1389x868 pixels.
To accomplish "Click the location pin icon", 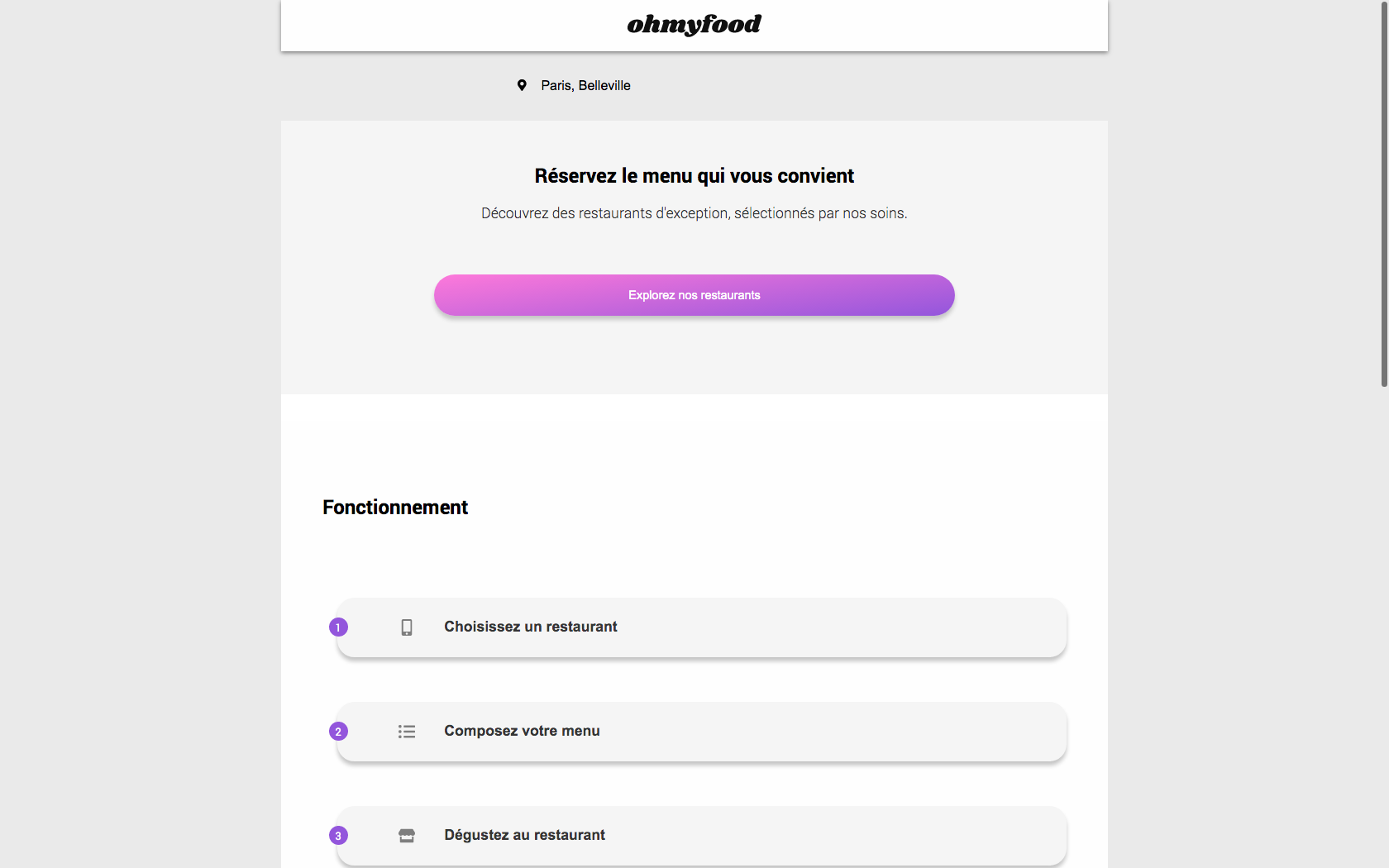I will [522, 85].
